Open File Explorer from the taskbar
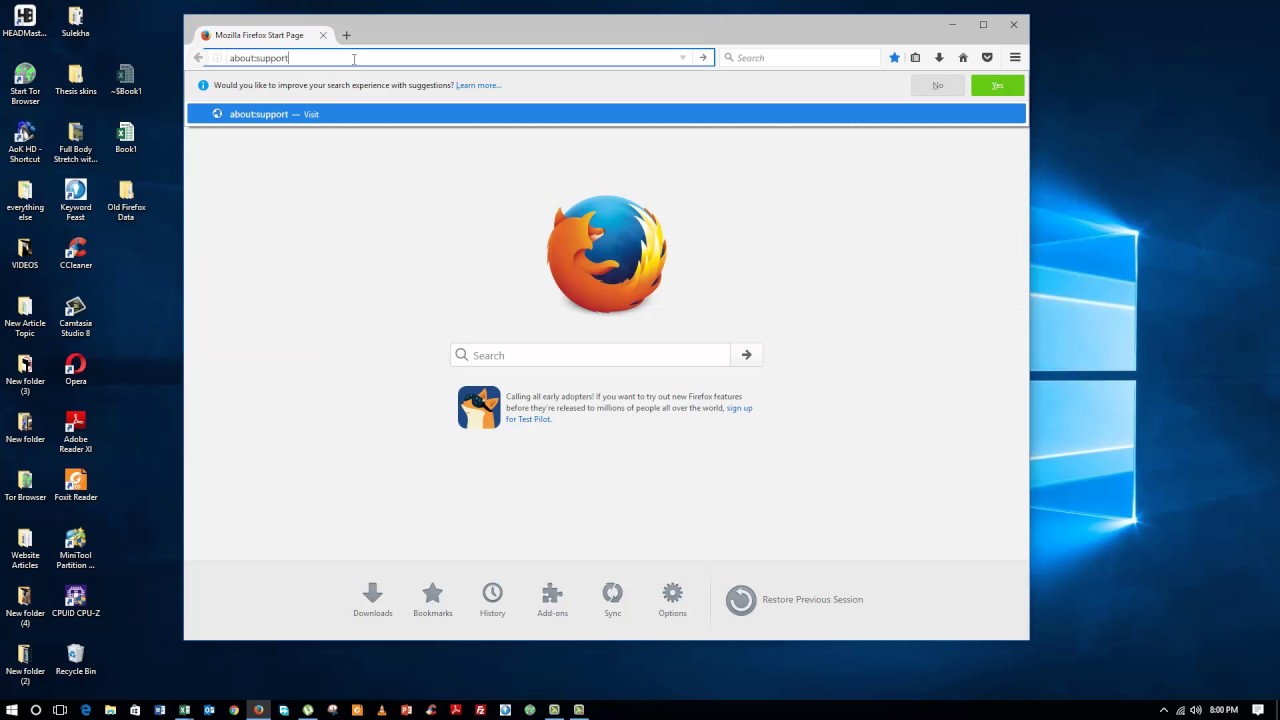Viewport: 1280px width, 720px height. (110, 710)
